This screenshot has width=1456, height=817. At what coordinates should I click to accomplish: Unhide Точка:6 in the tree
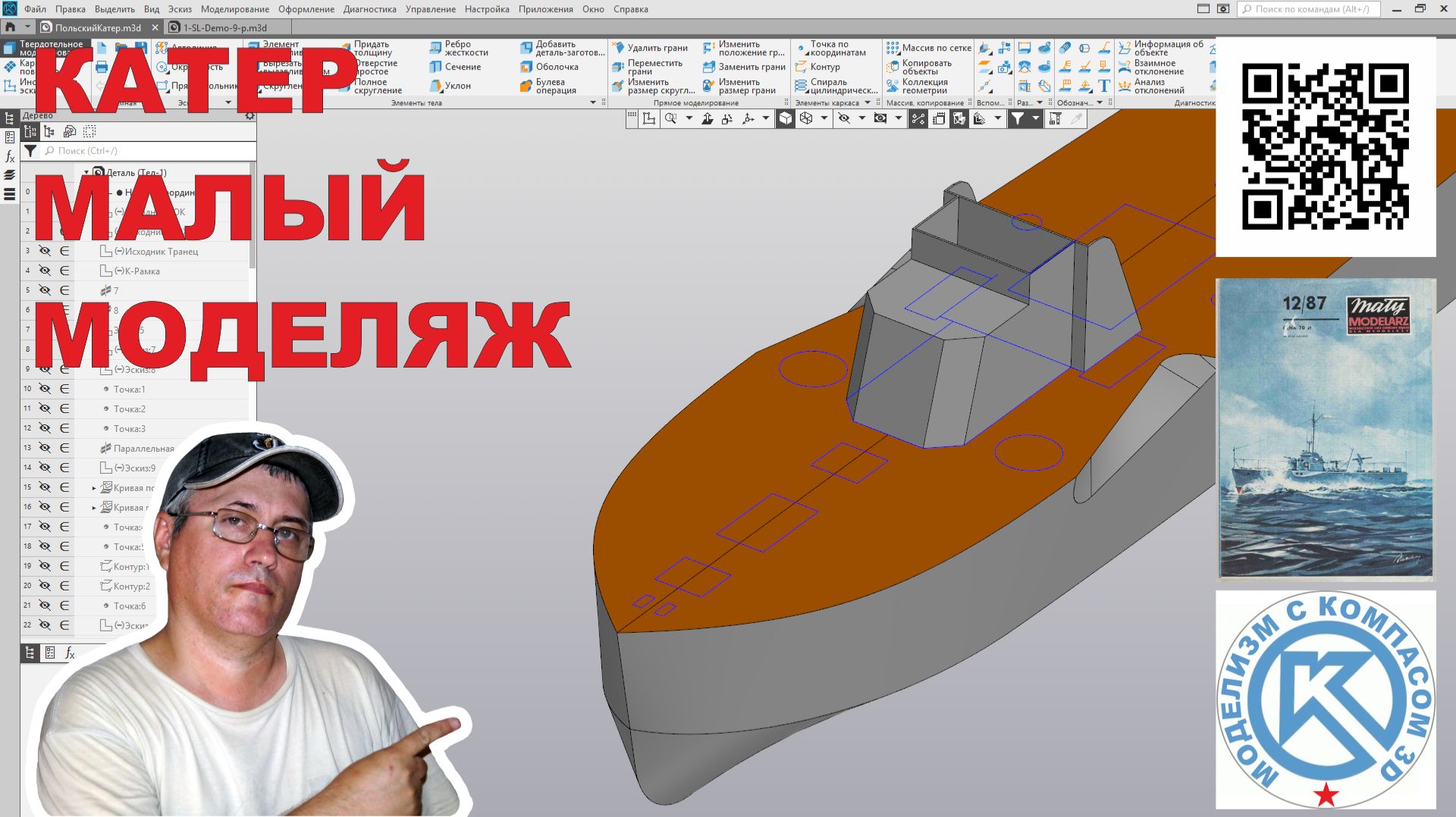(45, 606)
